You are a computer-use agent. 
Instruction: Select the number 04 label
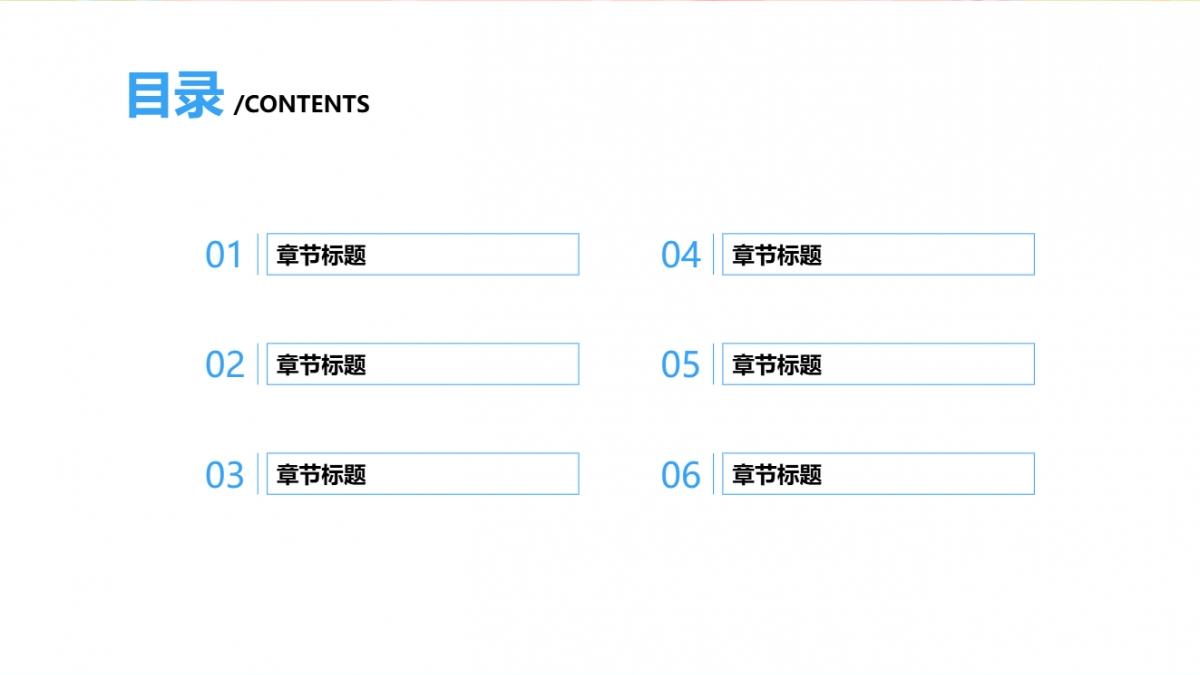click(680, 255)
